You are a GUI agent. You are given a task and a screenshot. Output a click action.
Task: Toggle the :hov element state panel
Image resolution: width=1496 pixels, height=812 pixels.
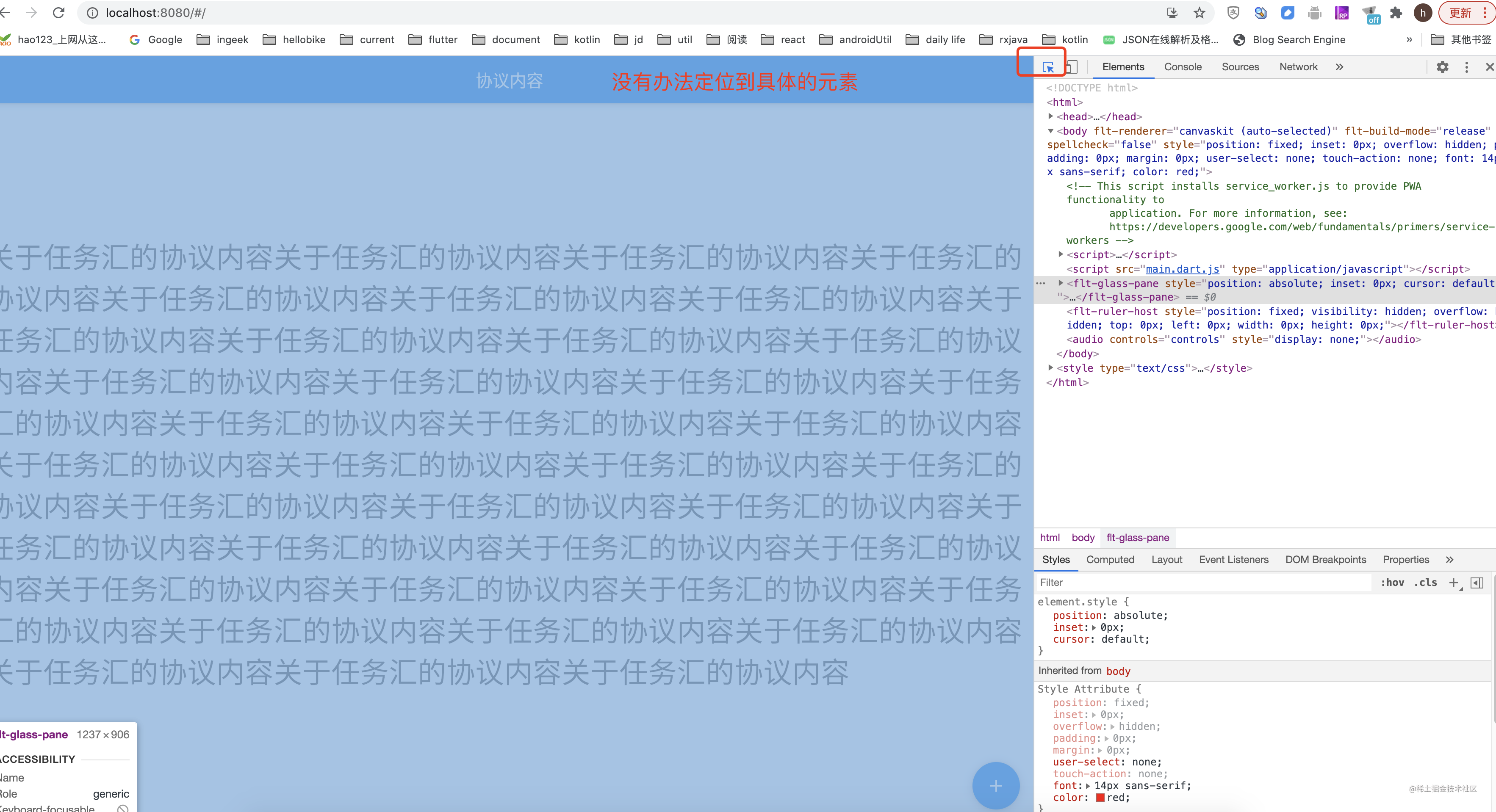pos(1392,582)
